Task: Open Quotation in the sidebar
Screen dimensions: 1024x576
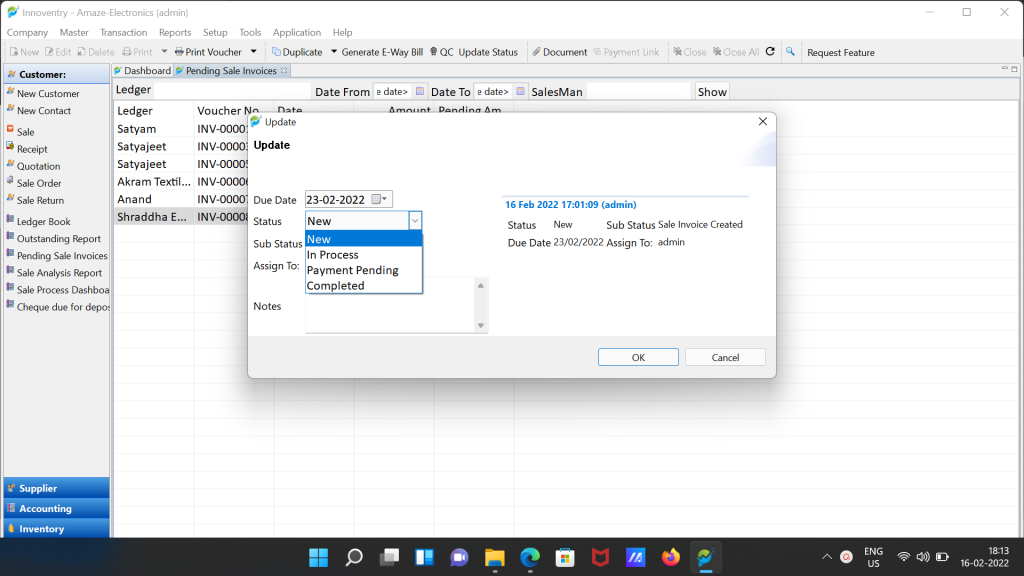Action: pyautogui.click(x=38, y=166)
